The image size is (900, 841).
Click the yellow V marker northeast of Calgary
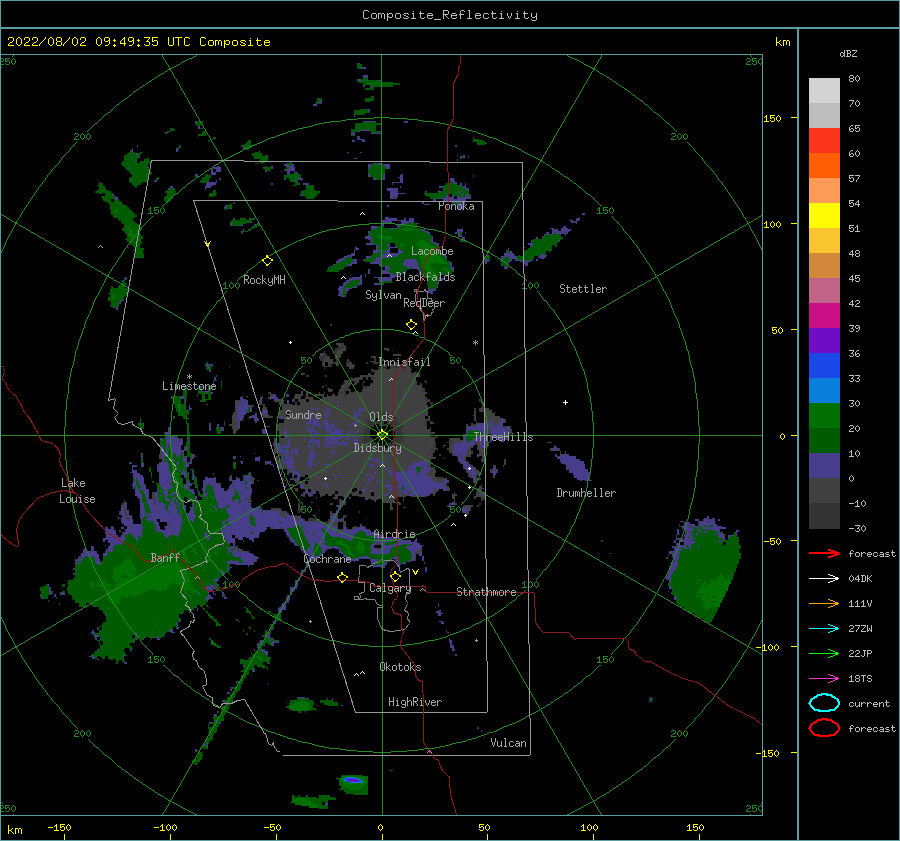[x=415, y=572]
